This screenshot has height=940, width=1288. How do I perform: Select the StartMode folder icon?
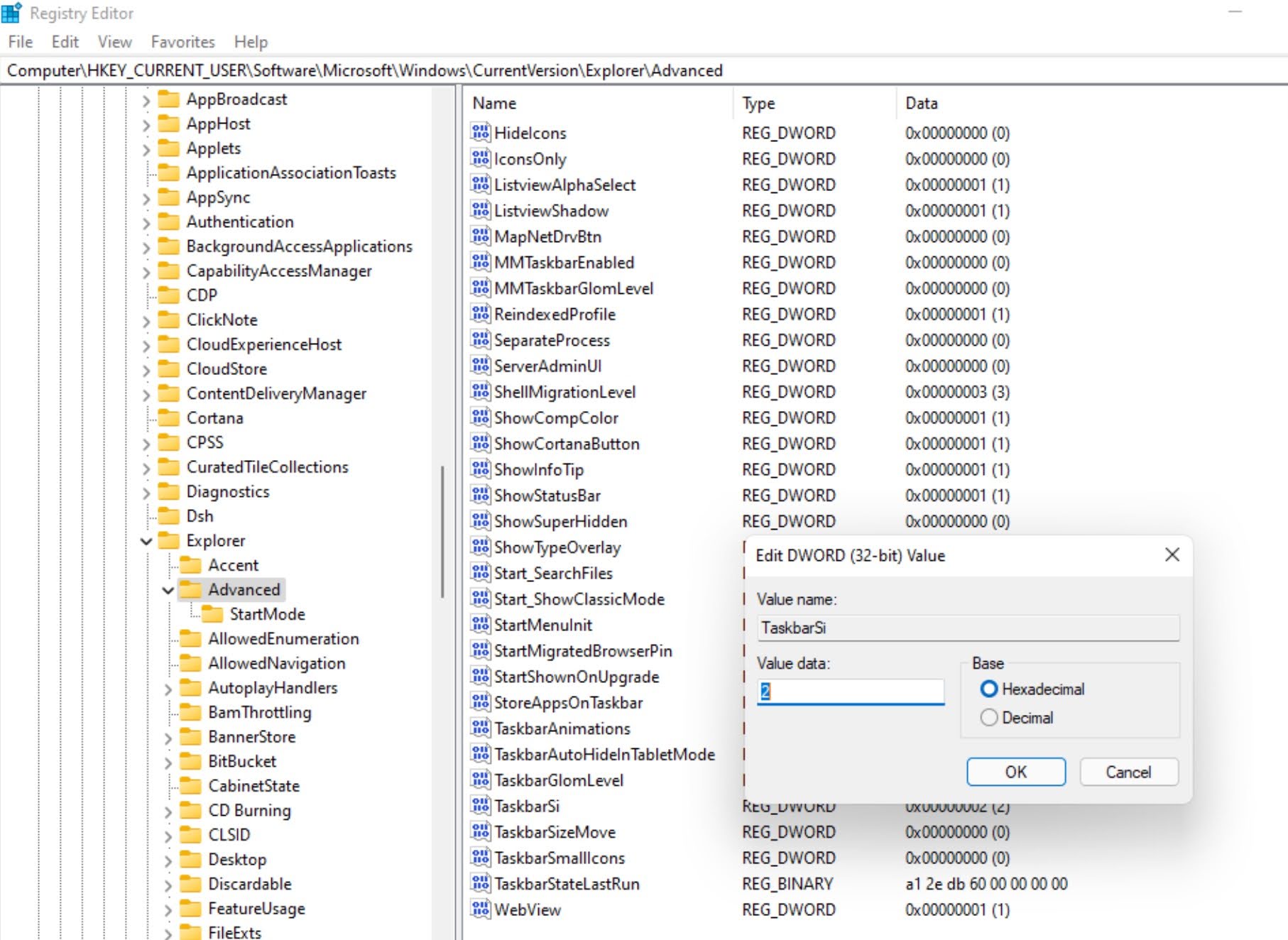point(212,614)
